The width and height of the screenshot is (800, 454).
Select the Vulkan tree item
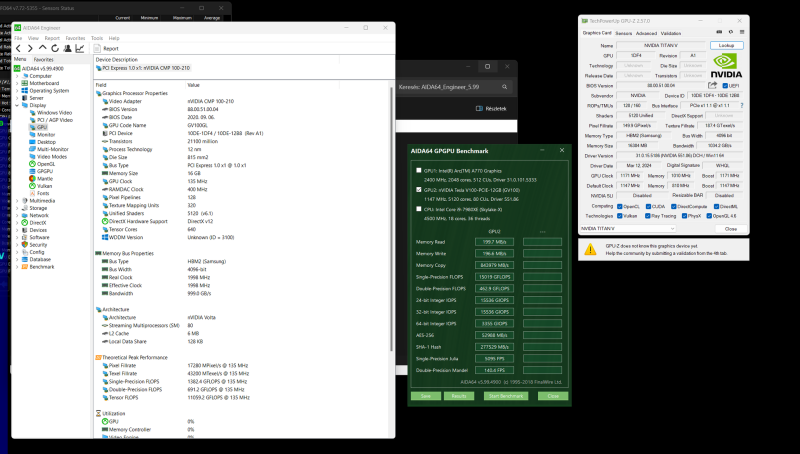(x=44, y=186)
